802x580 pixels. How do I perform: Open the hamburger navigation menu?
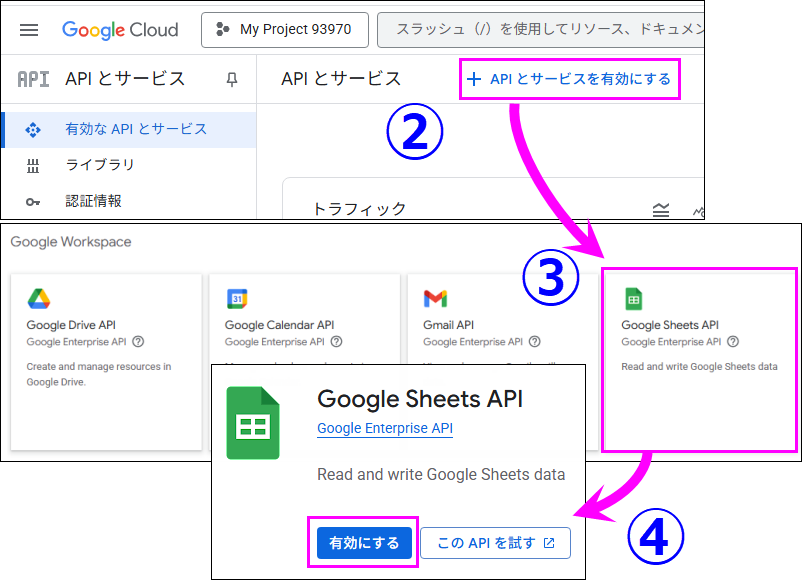tap(29, 30)
